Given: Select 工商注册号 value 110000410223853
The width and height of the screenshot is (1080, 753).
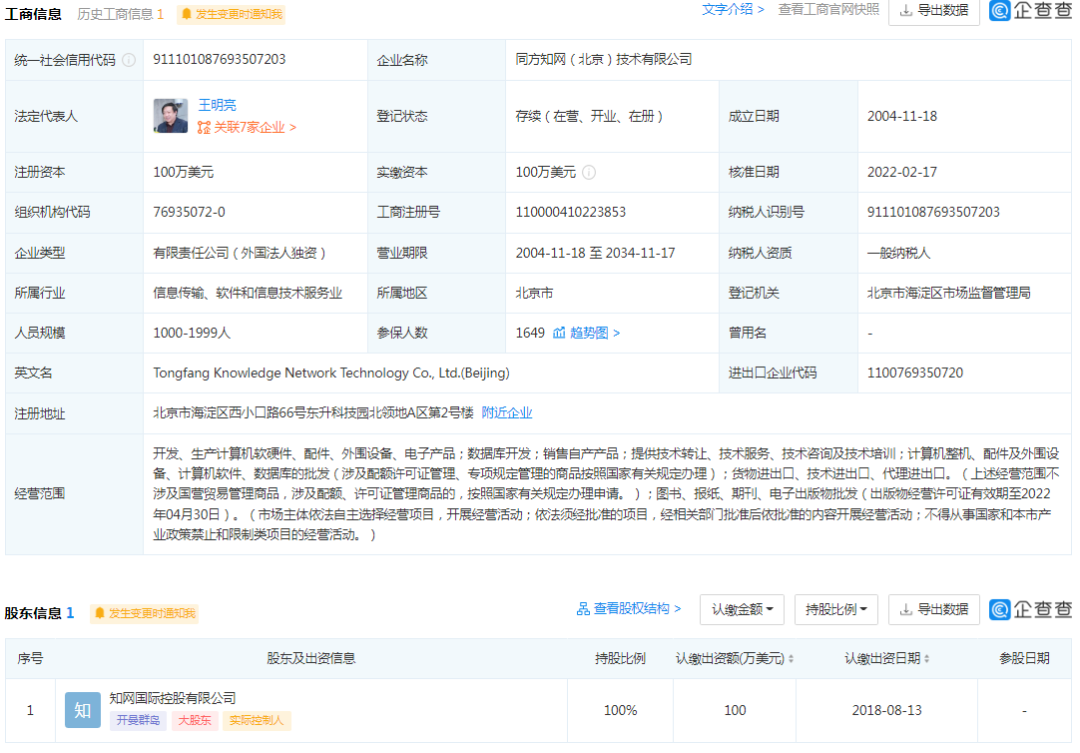Looking at the screenshot, I should (570, 212).
